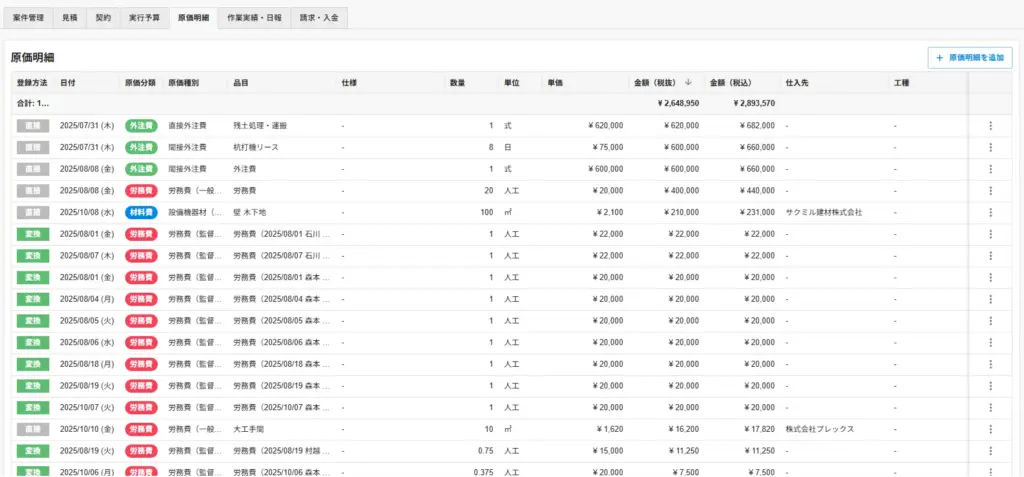The image size is (1024, 477).
Task: Click the 材料費 category badge
Action: click(141, 212)
